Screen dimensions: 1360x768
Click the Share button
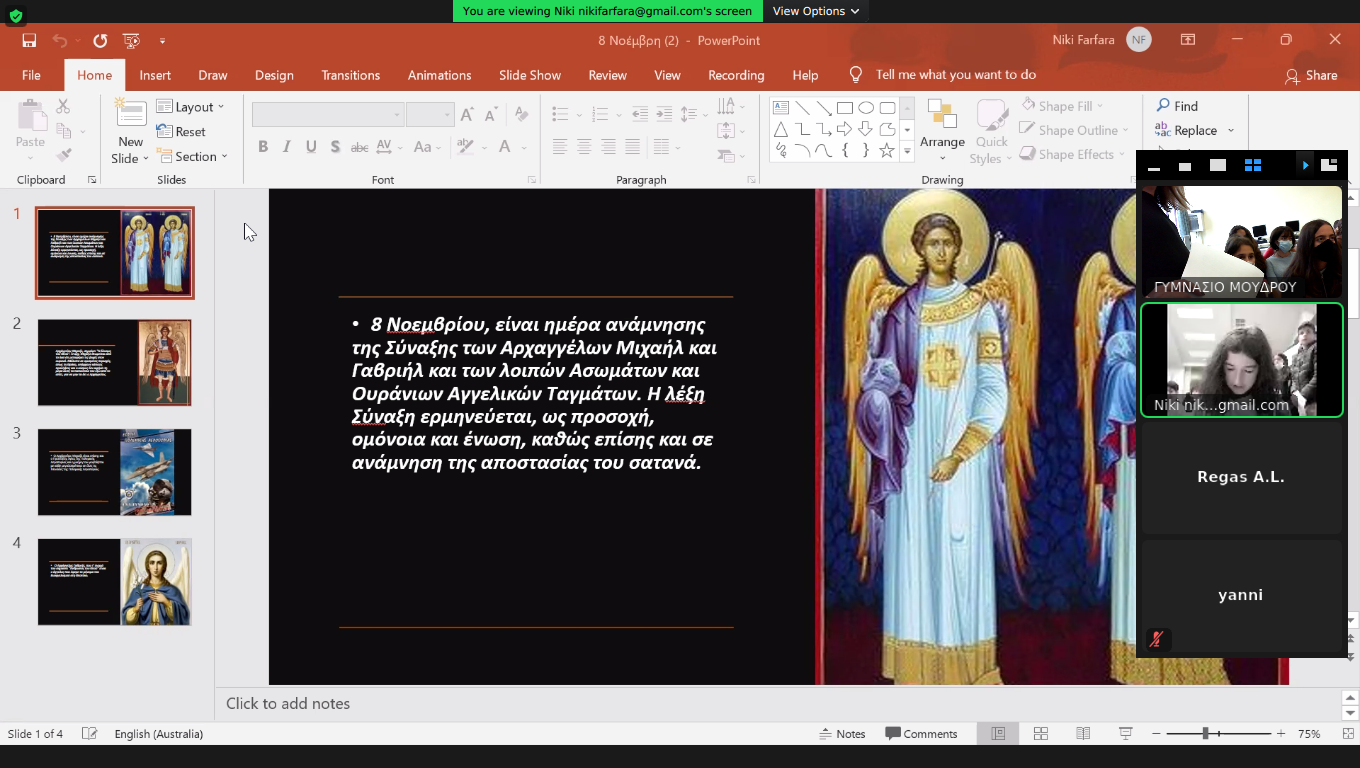point(1311,75)
